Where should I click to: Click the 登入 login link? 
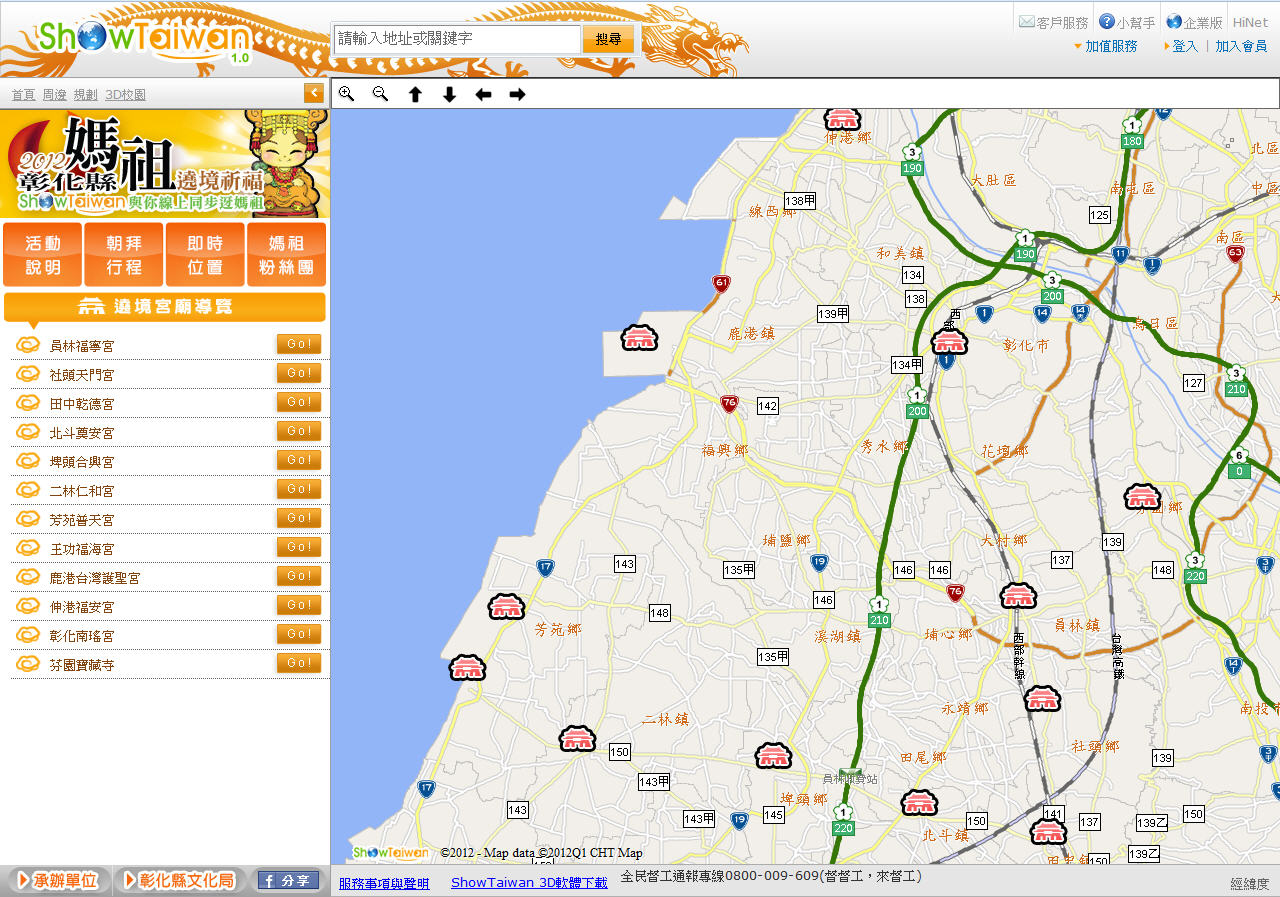1184,46
